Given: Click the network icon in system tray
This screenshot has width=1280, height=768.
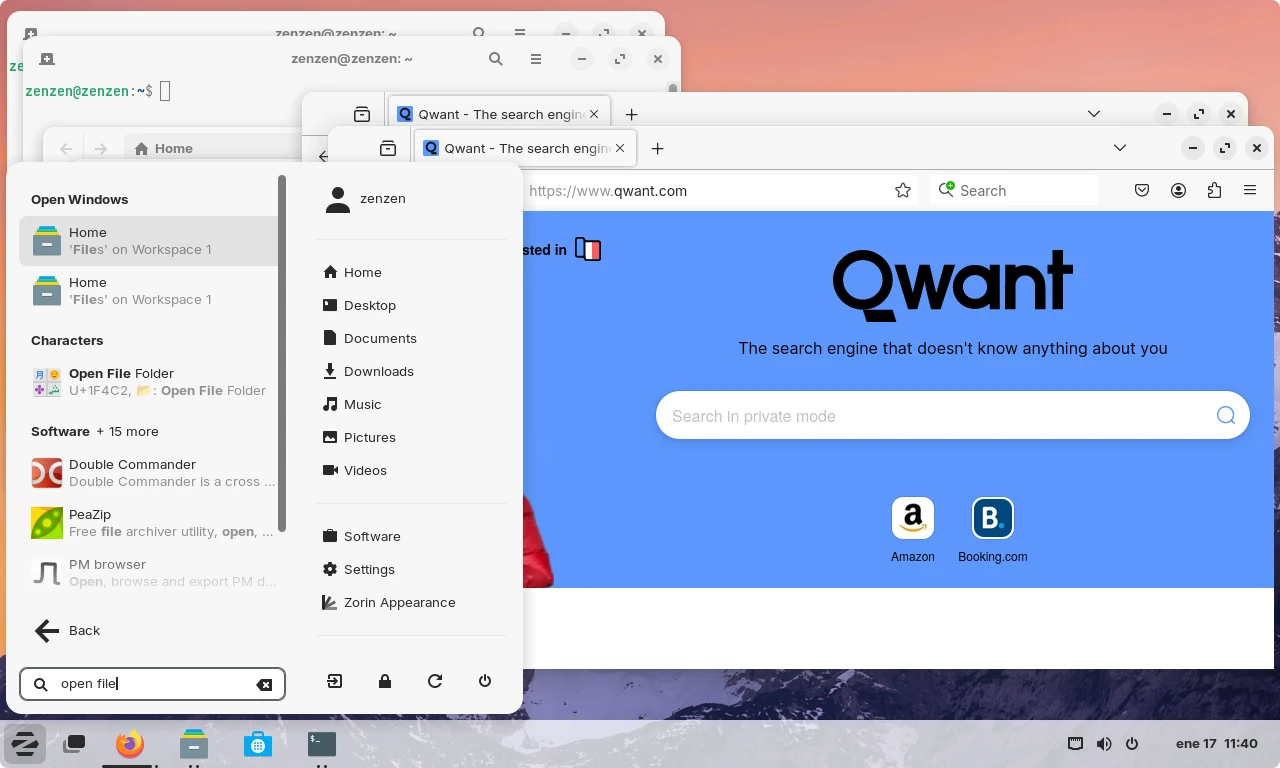Looking at the screenshot, I should tap(1075, 744).
